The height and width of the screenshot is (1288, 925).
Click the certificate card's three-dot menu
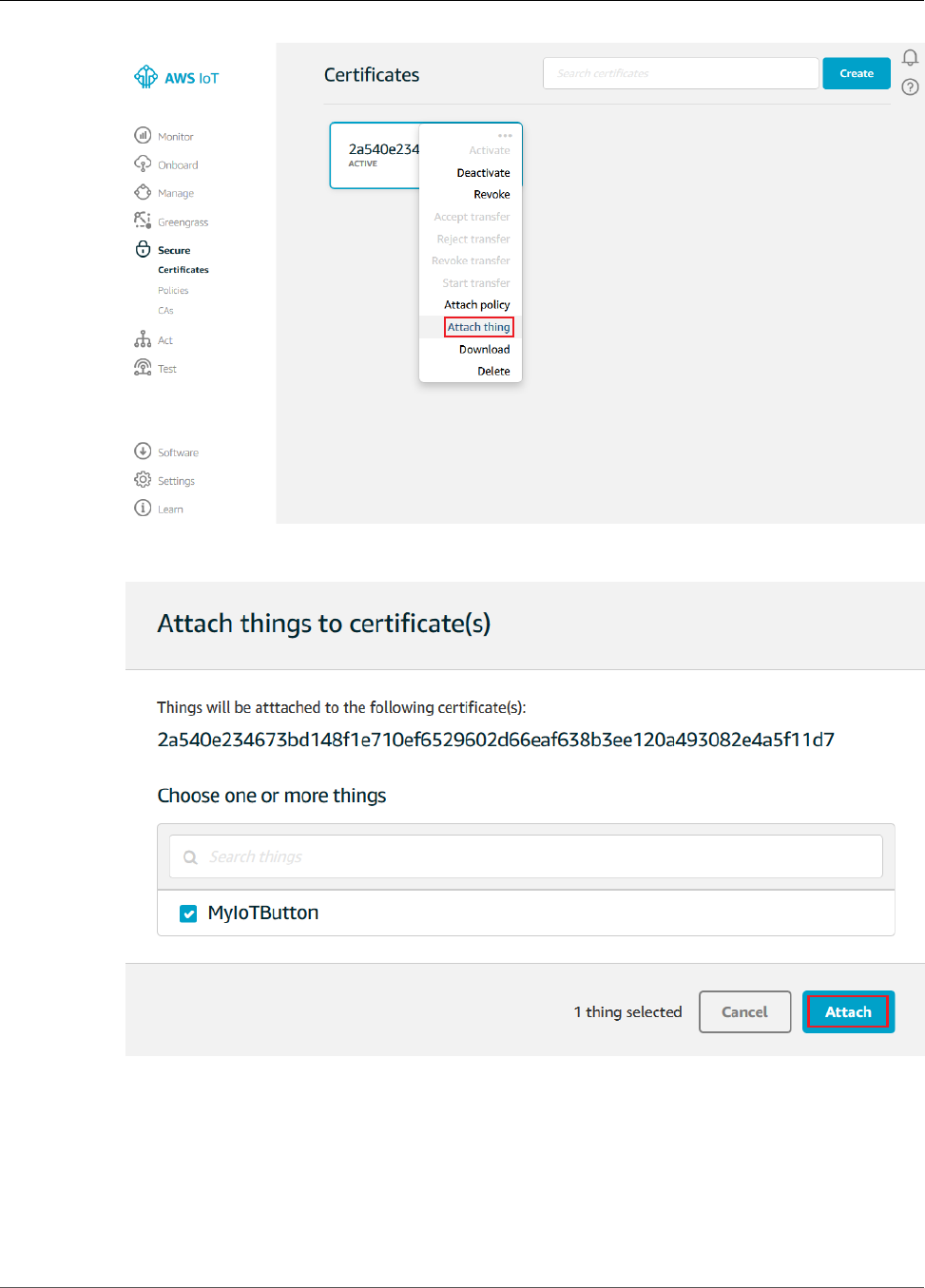pos(505,135)
